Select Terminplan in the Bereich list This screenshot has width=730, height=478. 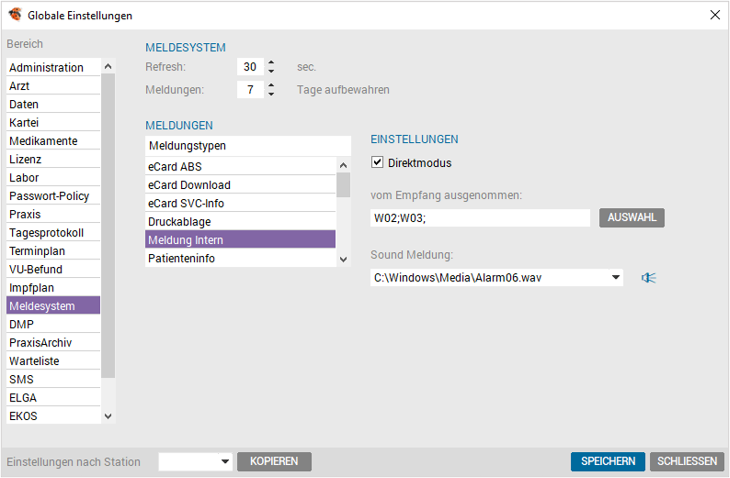pyautogui.click(x=54, y=251)
